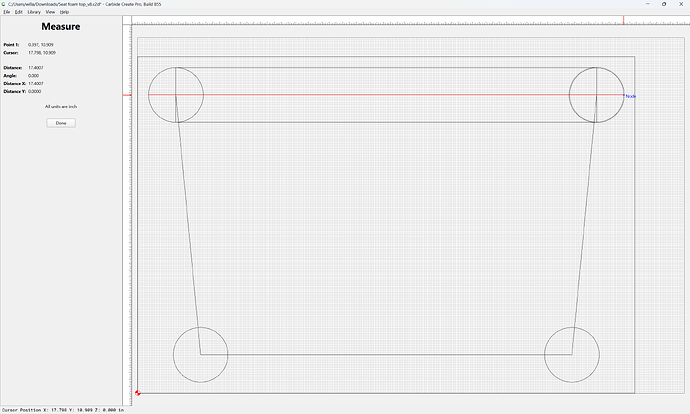Screen dimensions: 690x414
Task: Click the Cursor coordinate value 17.798, 10.909
Action: tap(42, 53)
